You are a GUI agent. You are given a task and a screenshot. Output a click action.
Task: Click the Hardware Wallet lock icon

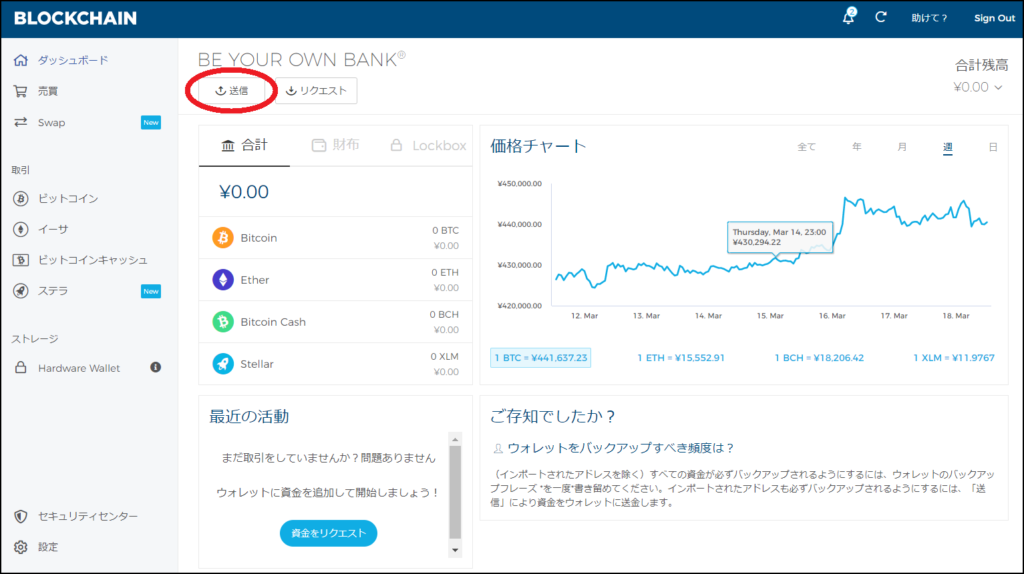click(21, 368)
